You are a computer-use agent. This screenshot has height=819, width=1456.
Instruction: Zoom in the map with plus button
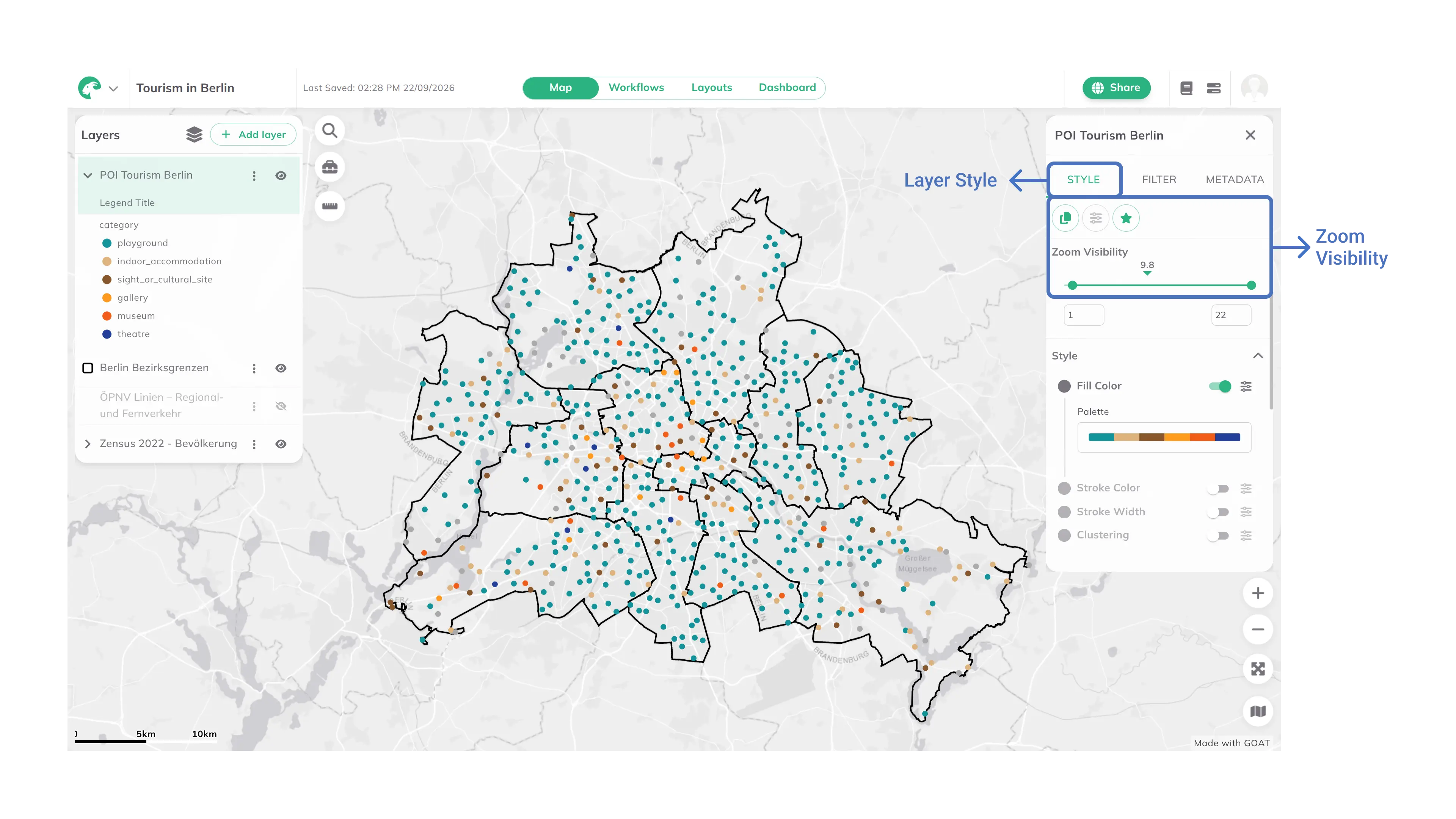[1258, 593]
